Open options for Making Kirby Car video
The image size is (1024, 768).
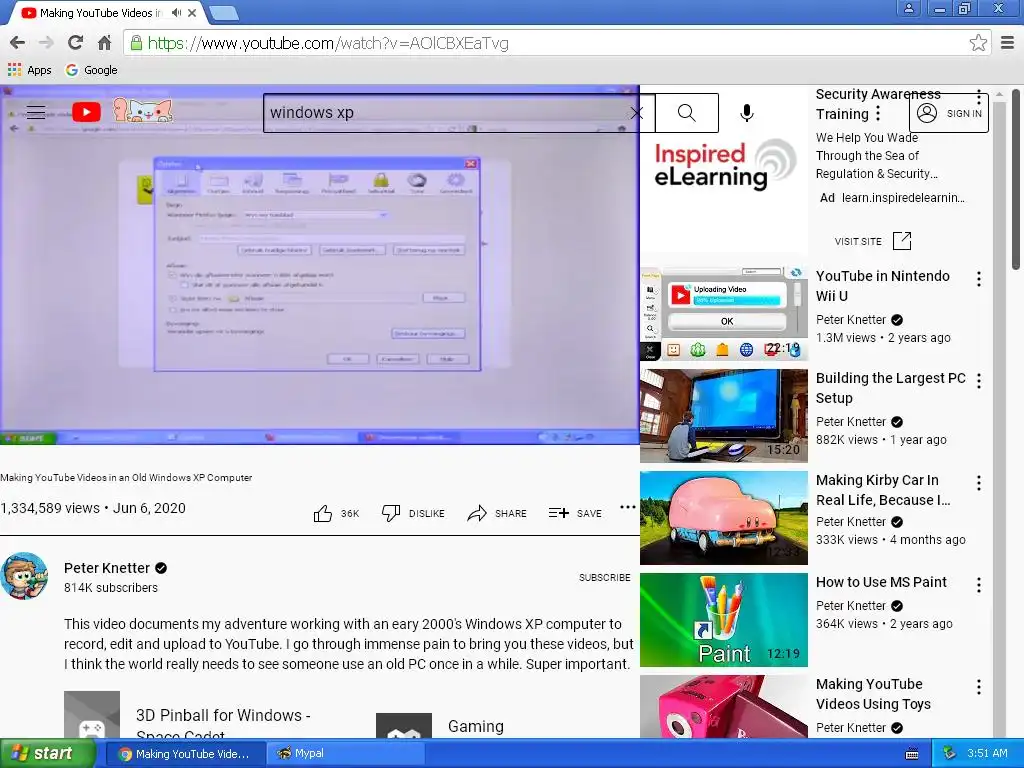tap(978, 483)
